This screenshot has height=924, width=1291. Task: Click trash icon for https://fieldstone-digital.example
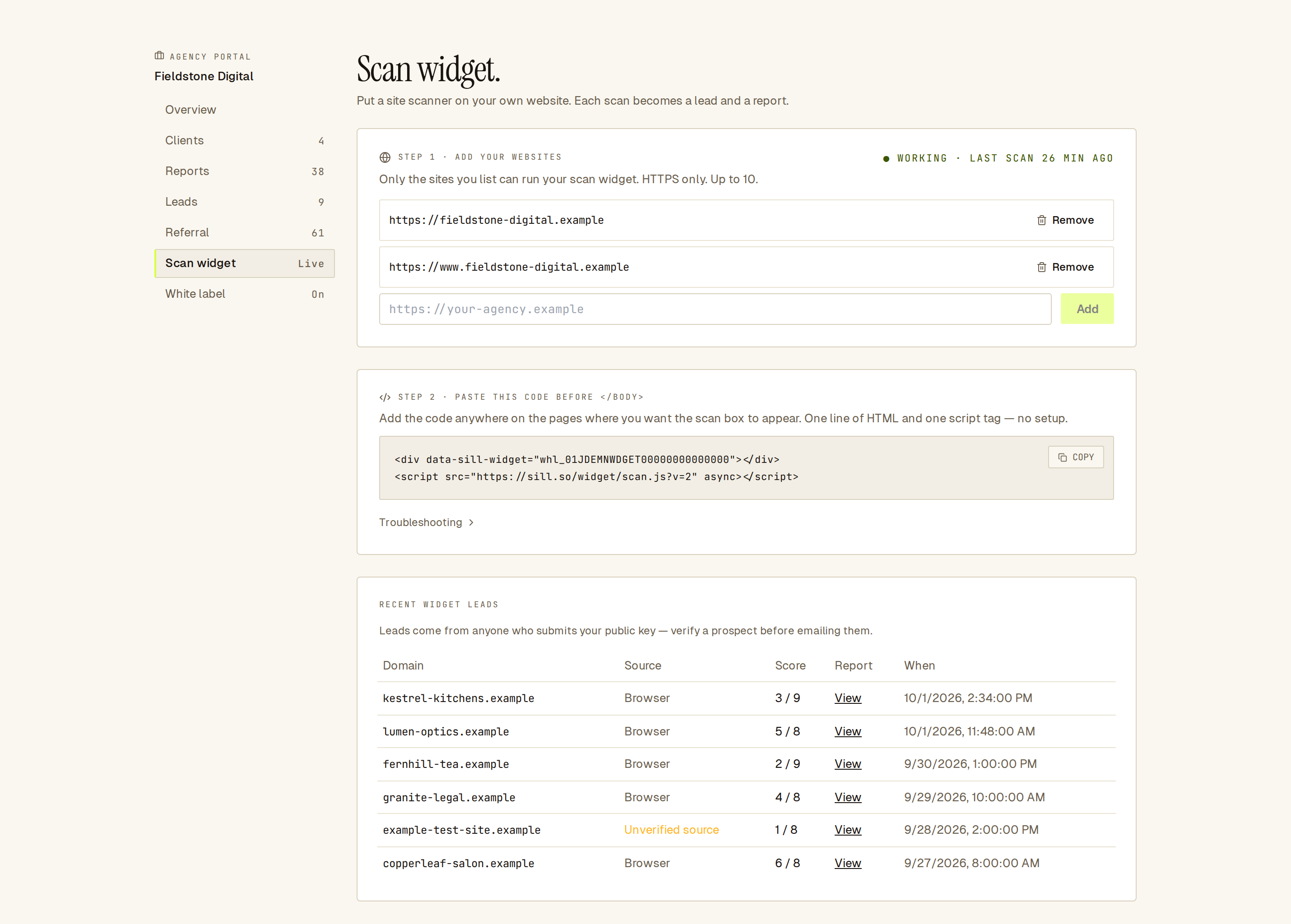click(1042, 220)
